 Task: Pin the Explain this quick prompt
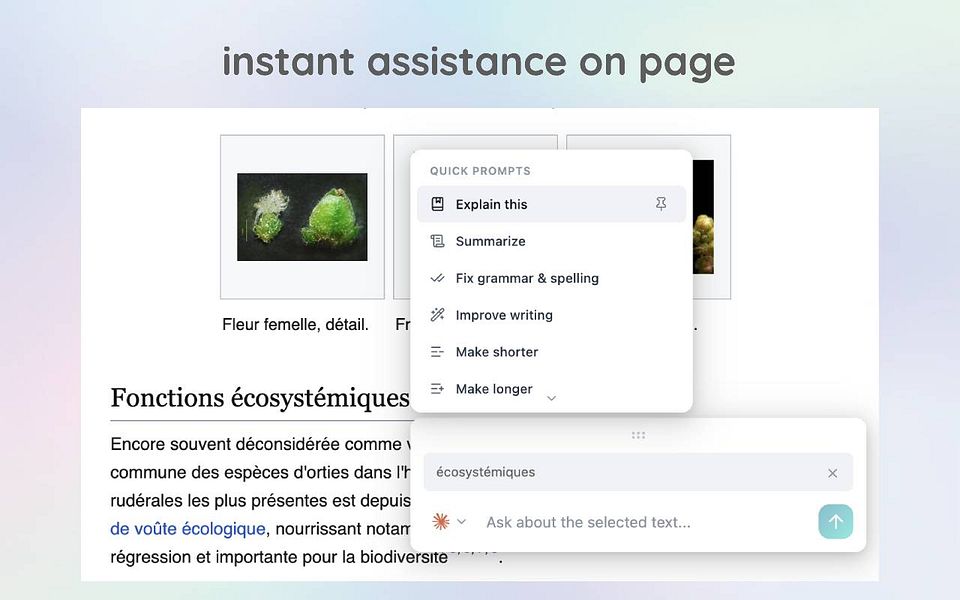pyautogui.click(x=661, y=204)
